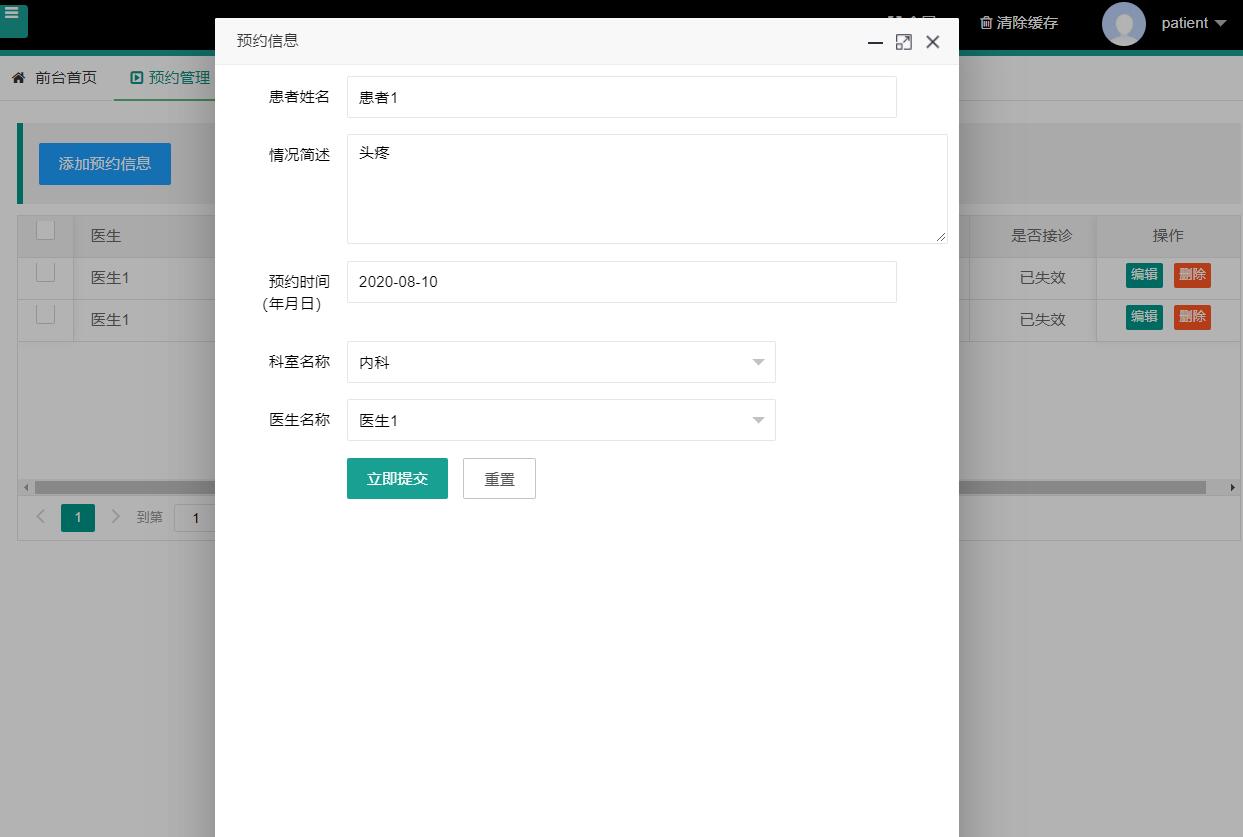Viewport: 1243px width, 837px height.
Task: Click the home icon on 前台首页
Action: [17, 77]
